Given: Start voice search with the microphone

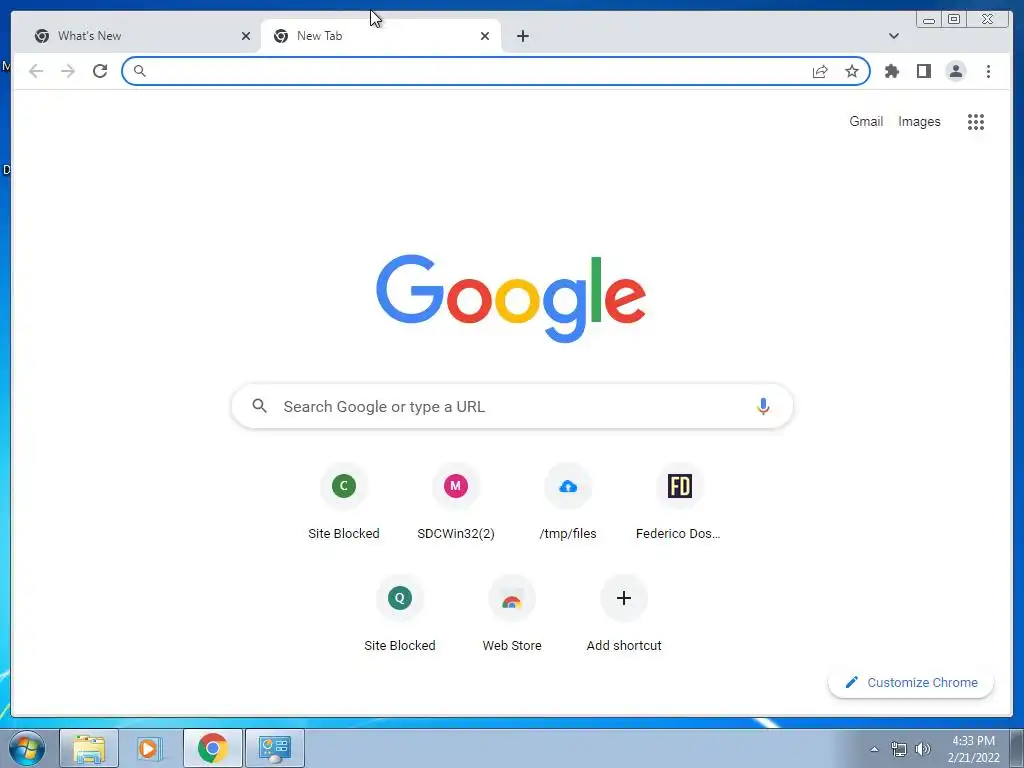Looking at the screenshot, I should tap(763, 406).
